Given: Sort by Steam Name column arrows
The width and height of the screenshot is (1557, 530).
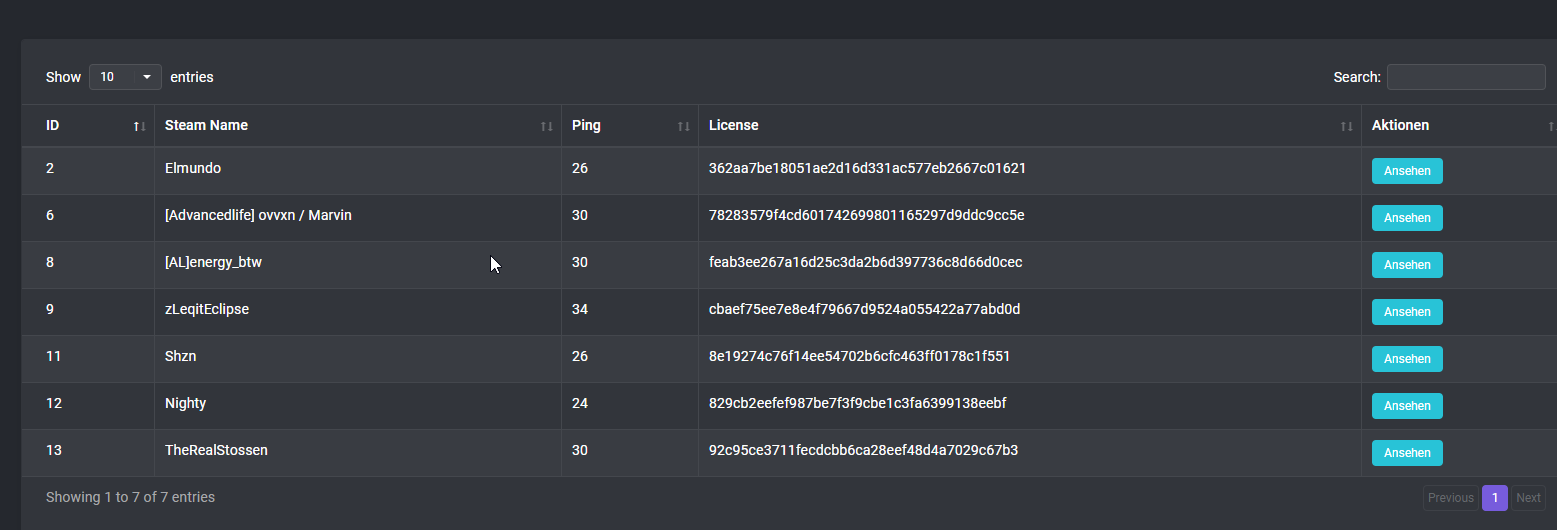Looking at the screenshot, I should coord(546,126).
